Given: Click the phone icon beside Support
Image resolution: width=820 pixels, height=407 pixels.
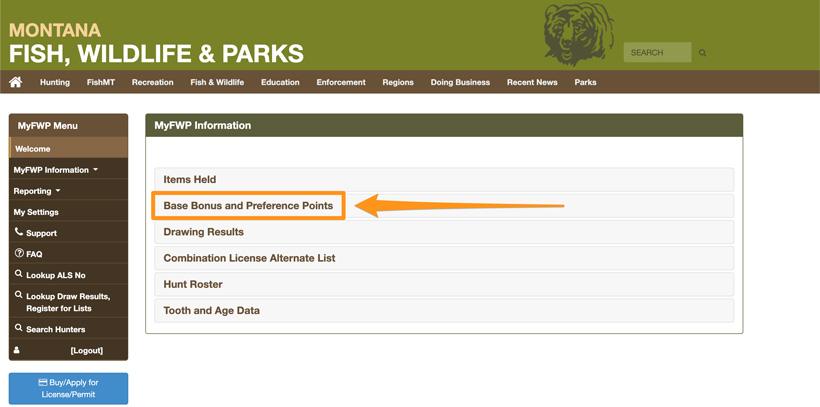Looking at the screenshot, I should pos(19,232).
